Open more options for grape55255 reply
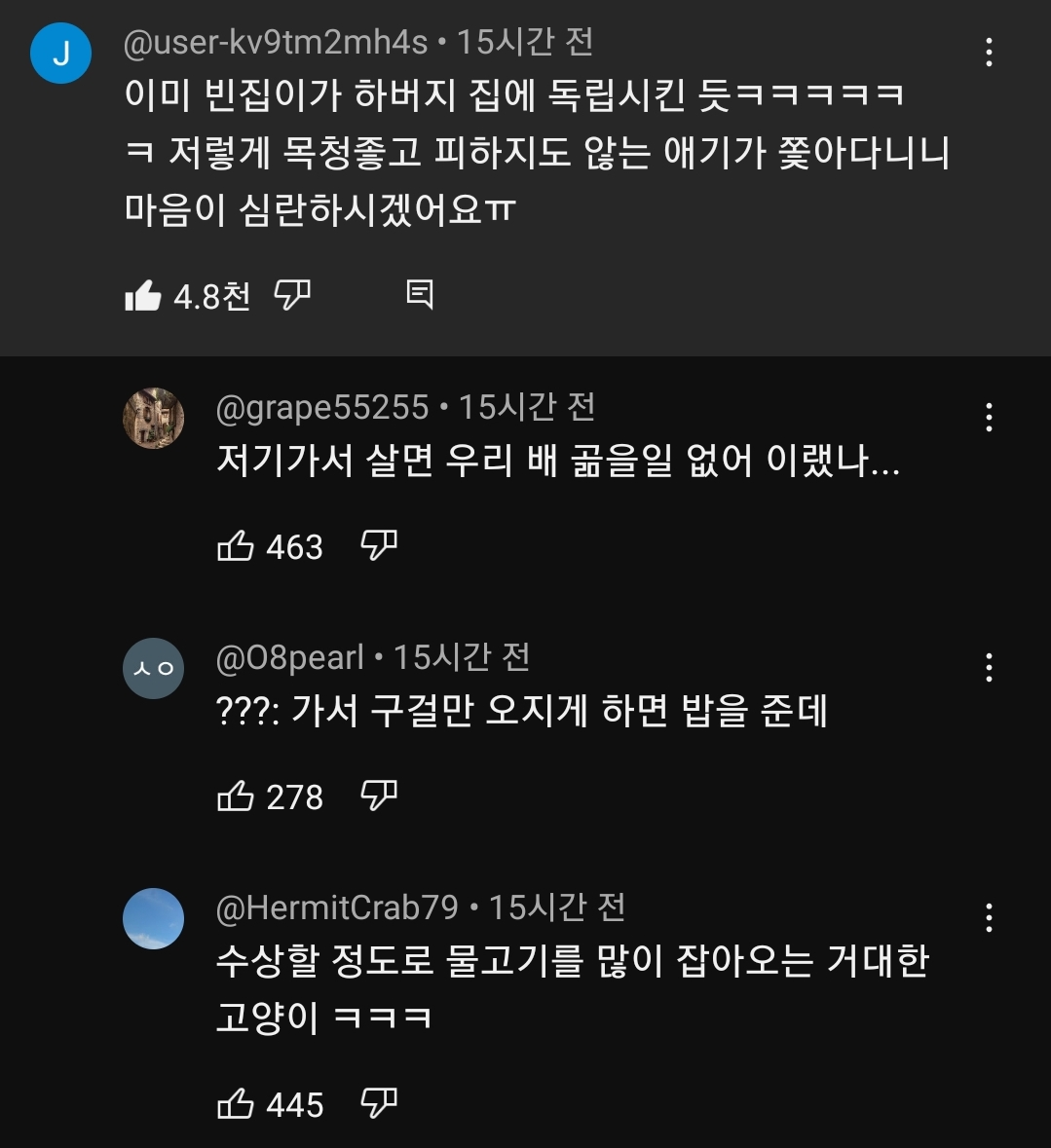This screenshot has width=1051, height=1148. tap(989, 418)
